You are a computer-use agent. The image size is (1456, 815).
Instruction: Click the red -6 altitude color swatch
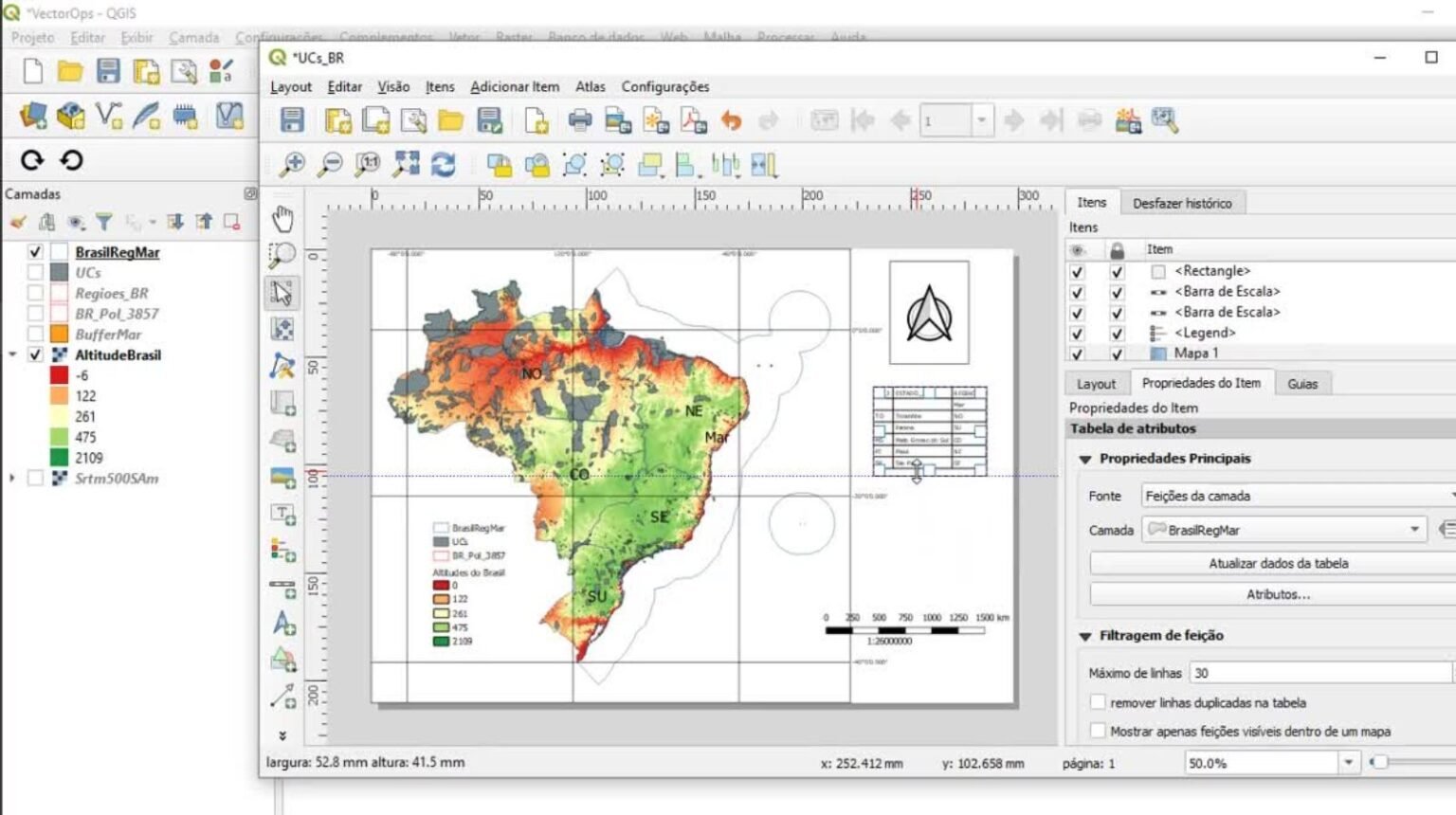(x=59, y=375)
